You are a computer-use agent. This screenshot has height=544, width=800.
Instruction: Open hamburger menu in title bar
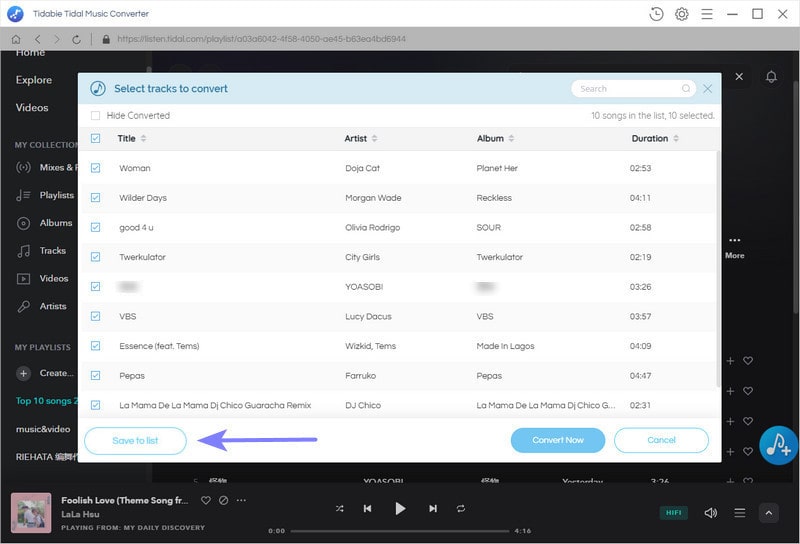pos(707,14)
